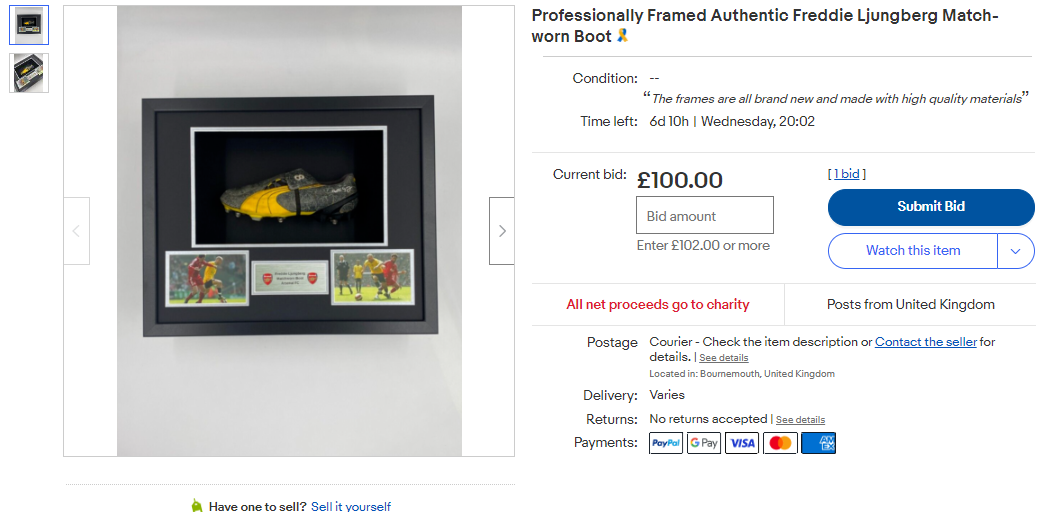This screenshot has width=1046, height=512.
Task: Click the Google Pay payment icon
Action: click(704, 443)
